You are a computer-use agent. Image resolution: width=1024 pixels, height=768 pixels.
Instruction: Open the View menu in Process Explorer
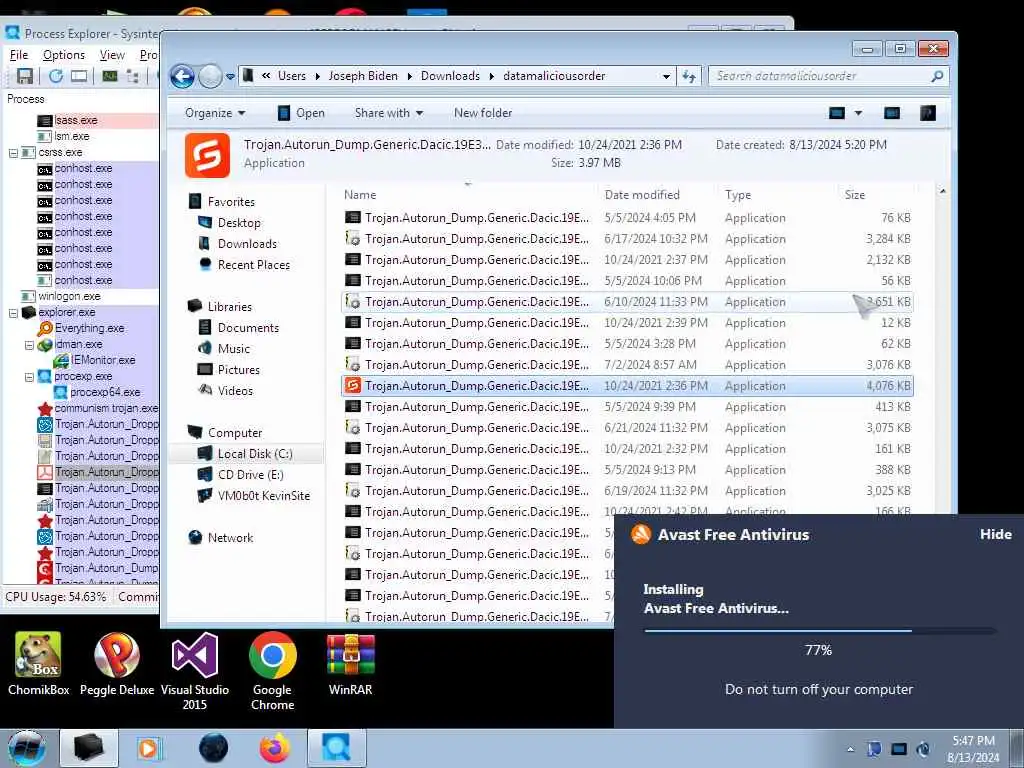(x=112, y=55)
